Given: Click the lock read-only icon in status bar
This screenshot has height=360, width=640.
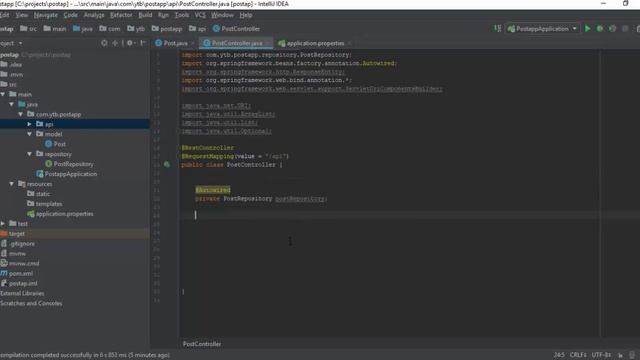Looking at the screenshot, I should pos(620,355).
